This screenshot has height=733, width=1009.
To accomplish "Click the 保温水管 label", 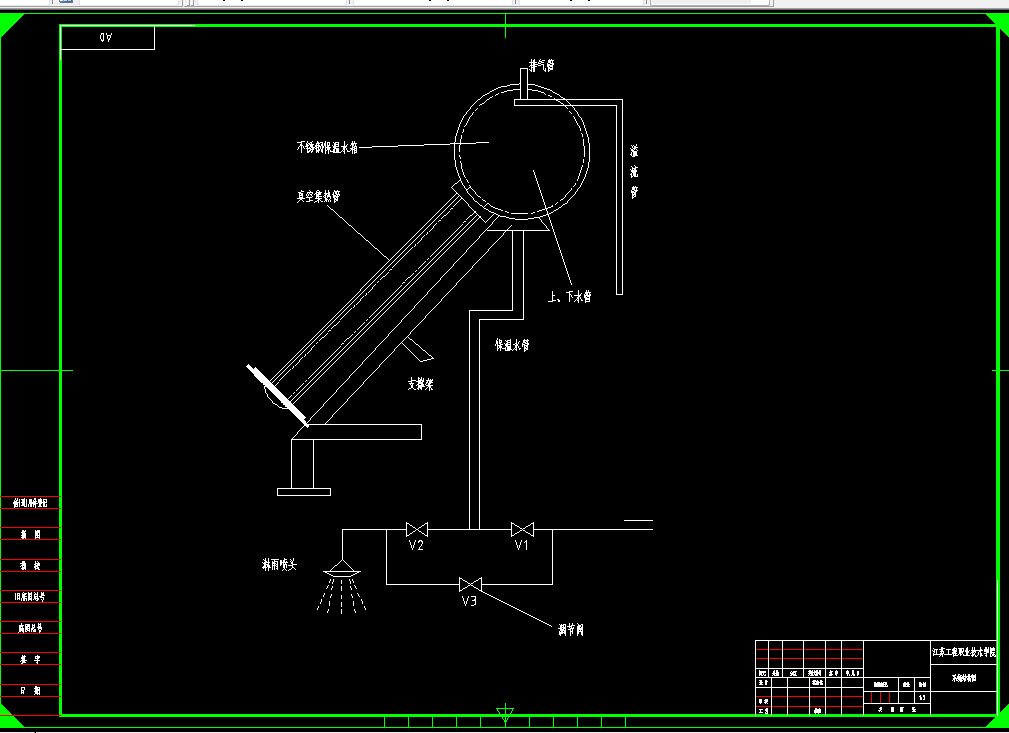I will click(x=512, y=346).
